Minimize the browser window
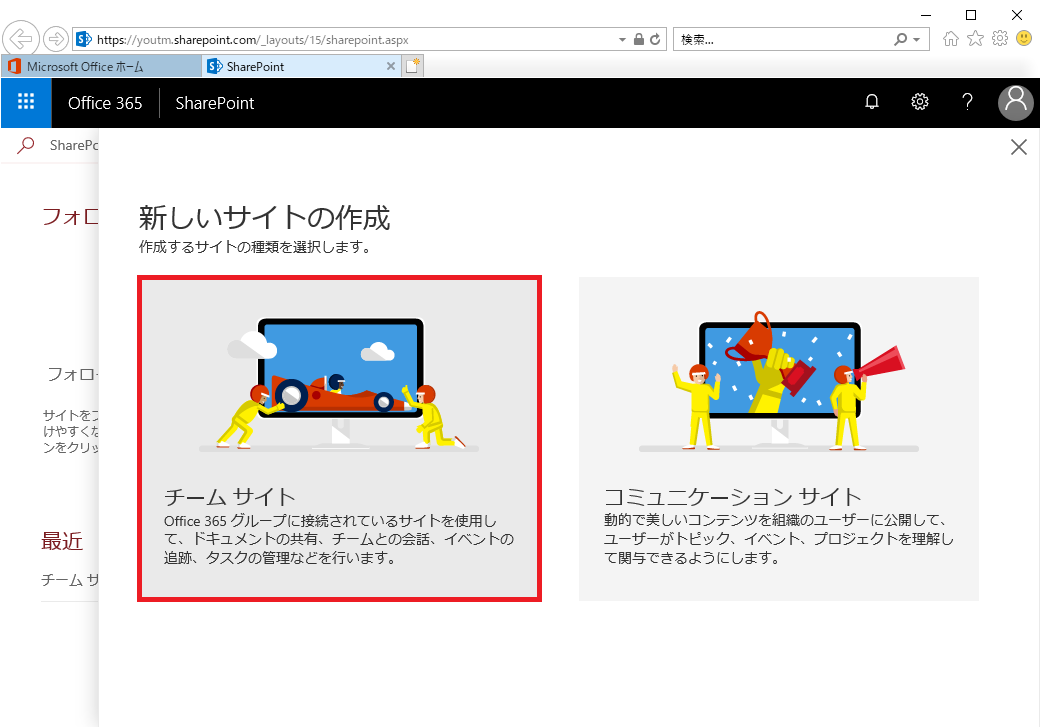The width and height of the screenshot is (1041, 728). click(x=927, y=15)
